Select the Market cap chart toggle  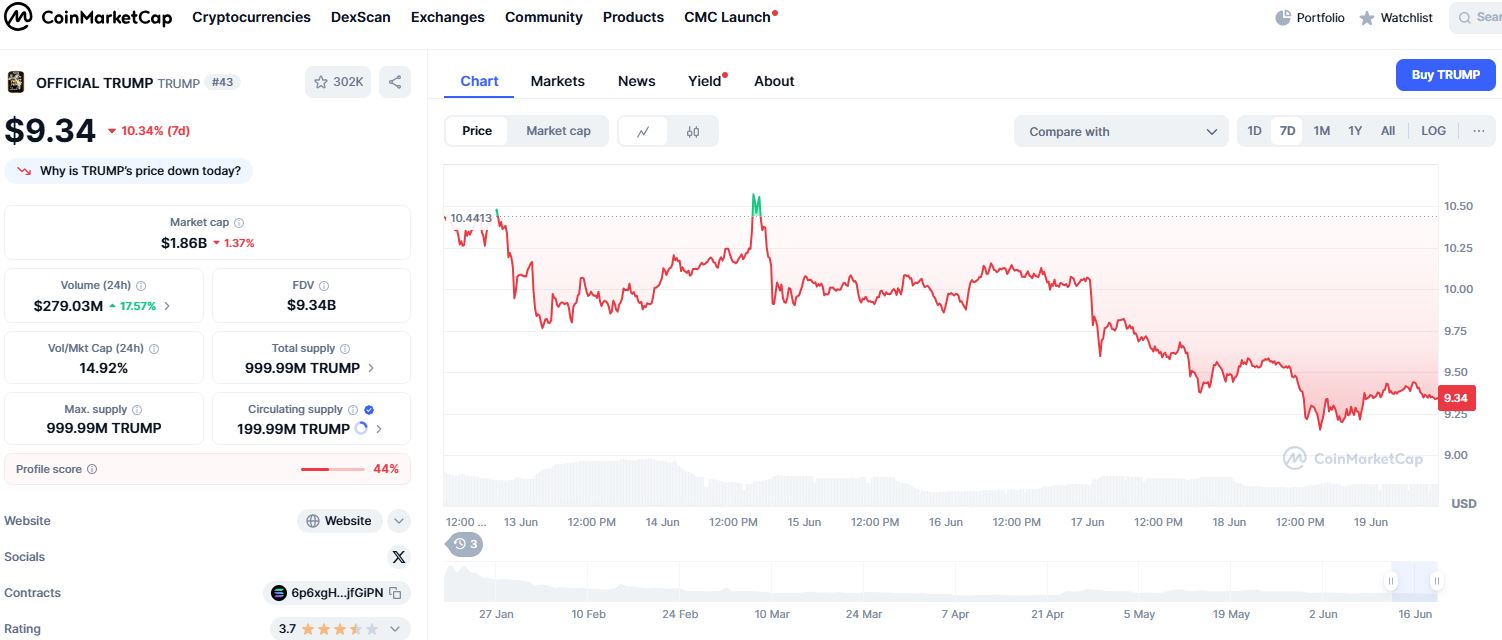[x=558, y=131]
